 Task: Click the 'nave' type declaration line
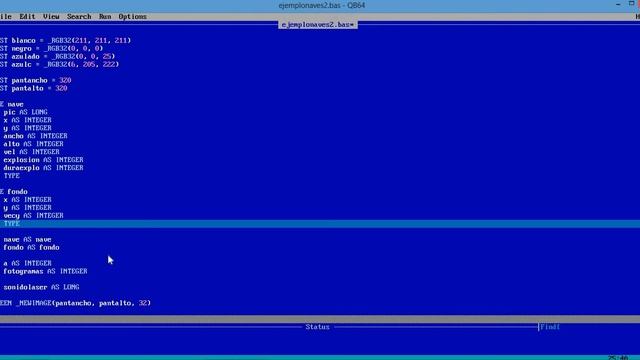(12, 104)
